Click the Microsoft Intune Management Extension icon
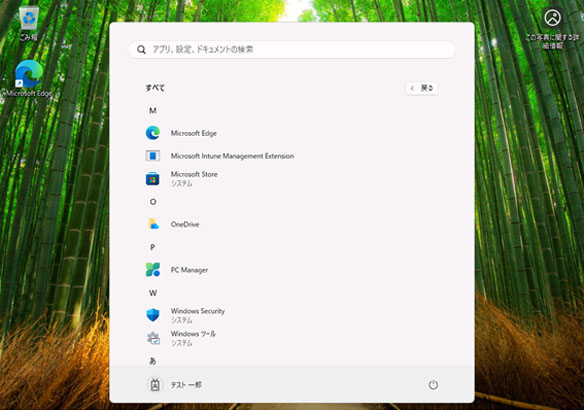The image size is (584, 410). (153, 156)
